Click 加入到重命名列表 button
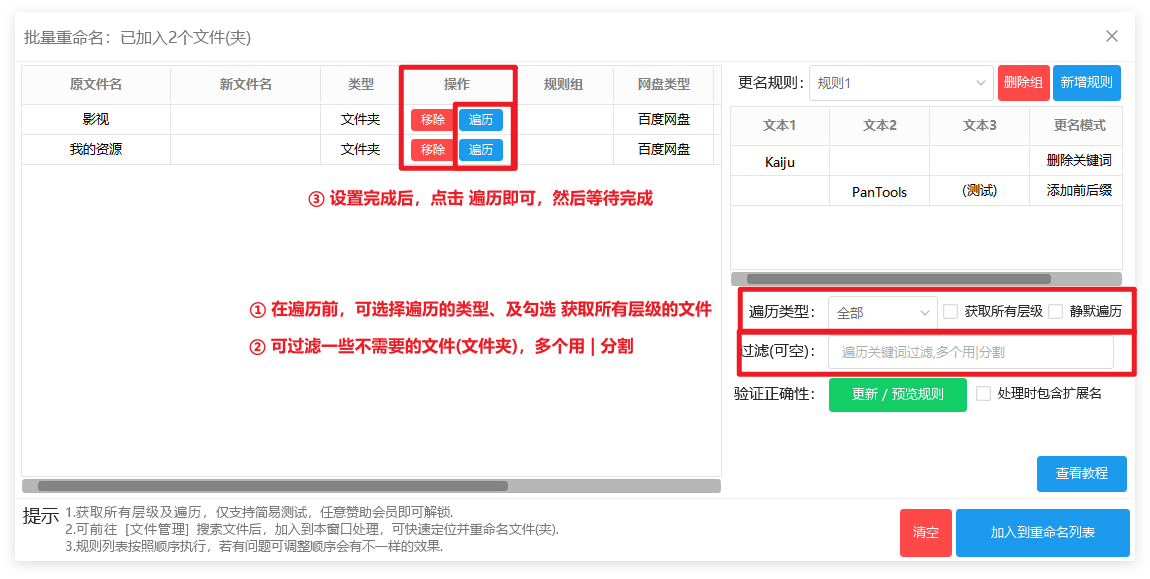The width and height of the screenshot is (1150, 579). click(x=1042, y=533)
